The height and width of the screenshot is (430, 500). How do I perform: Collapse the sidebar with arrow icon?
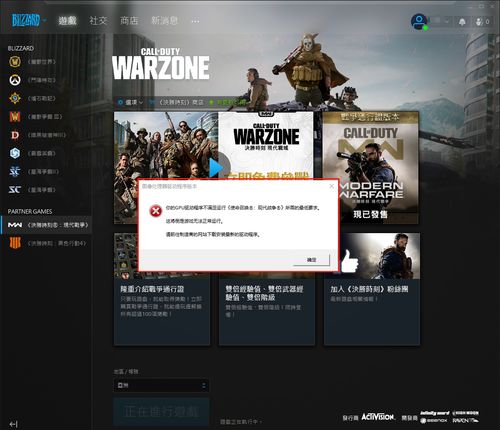tap(13, 424)
